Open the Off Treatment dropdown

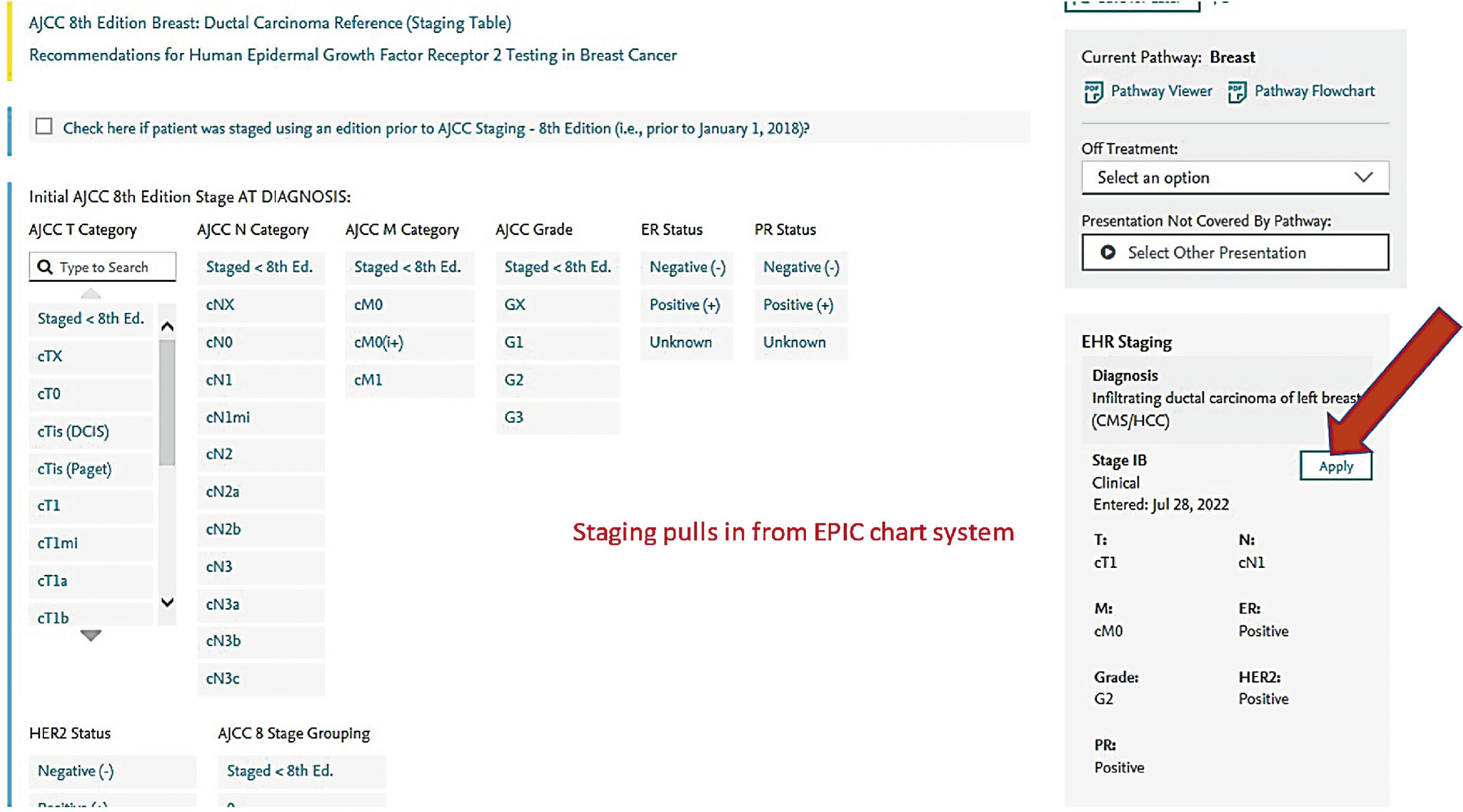(1221, 178)
